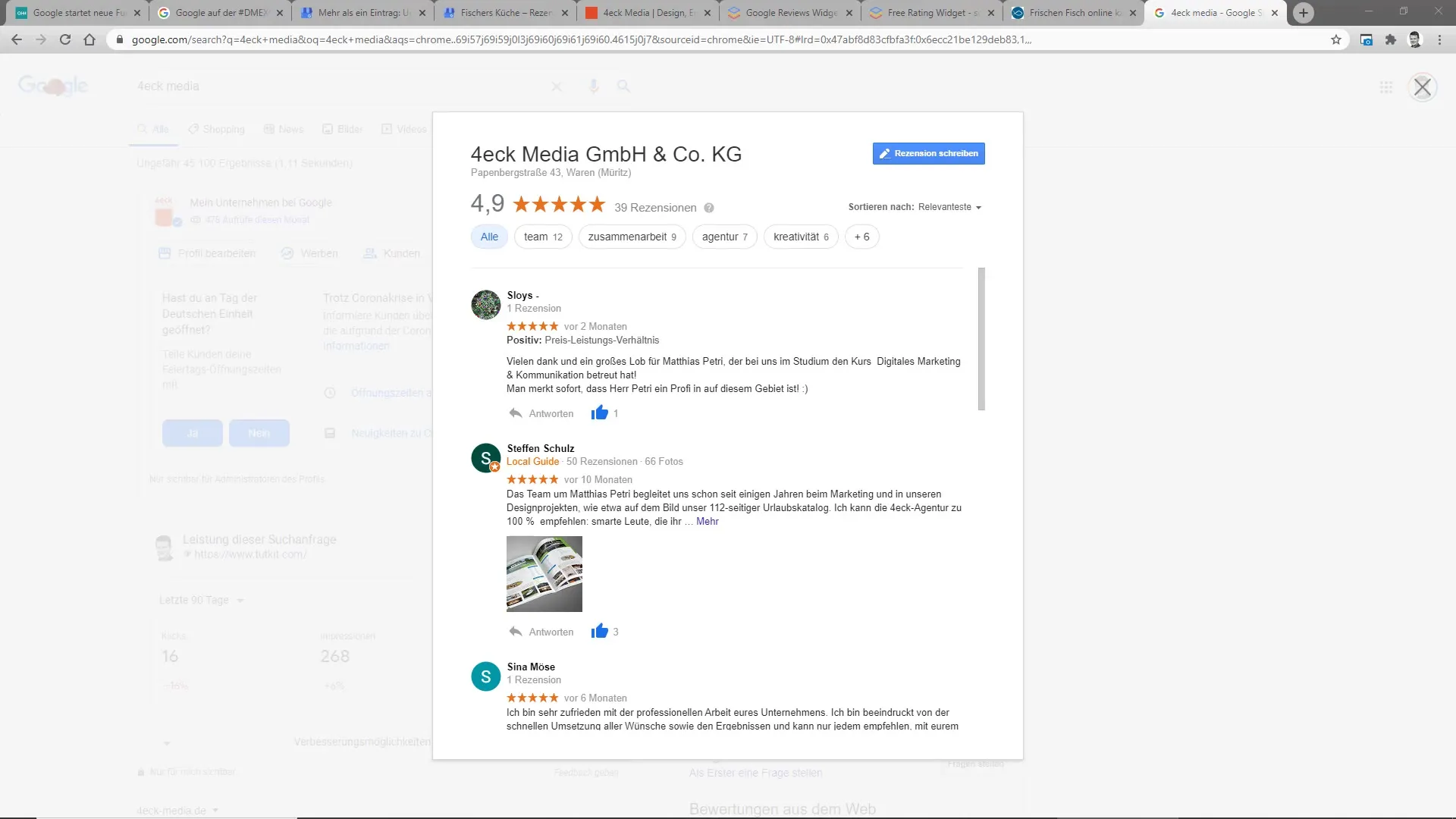Open Steffen Schulz profile avatar
The width and height of the screenshot is (1456, 819).
pyautogui.click(x=485, y=458)
